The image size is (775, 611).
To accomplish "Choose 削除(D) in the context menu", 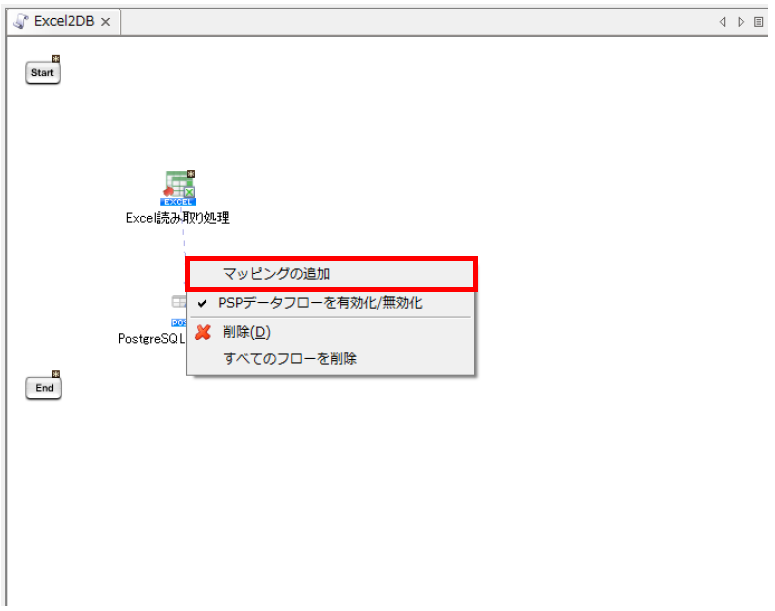I will click(x=246, y=332).
